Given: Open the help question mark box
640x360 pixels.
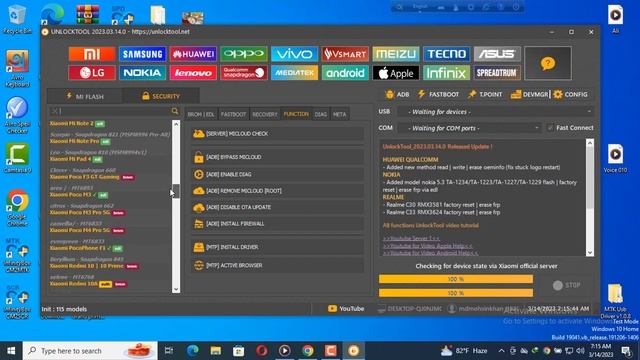Looking at the screenshot, I should [x=548, y=63].
